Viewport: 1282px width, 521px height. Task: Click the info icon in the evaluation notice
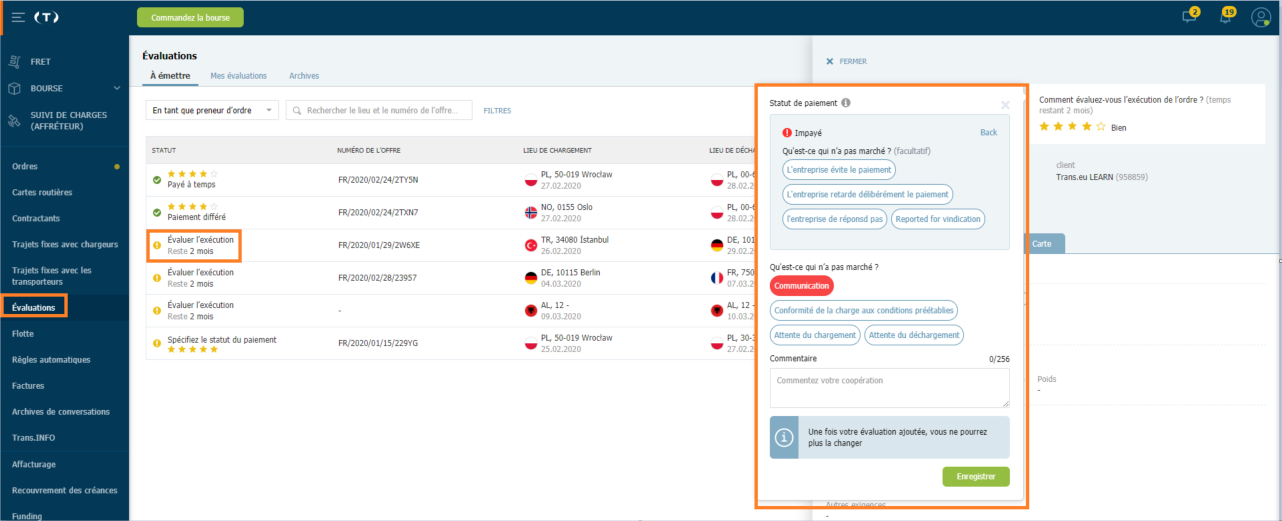click(x=785, y=437)
